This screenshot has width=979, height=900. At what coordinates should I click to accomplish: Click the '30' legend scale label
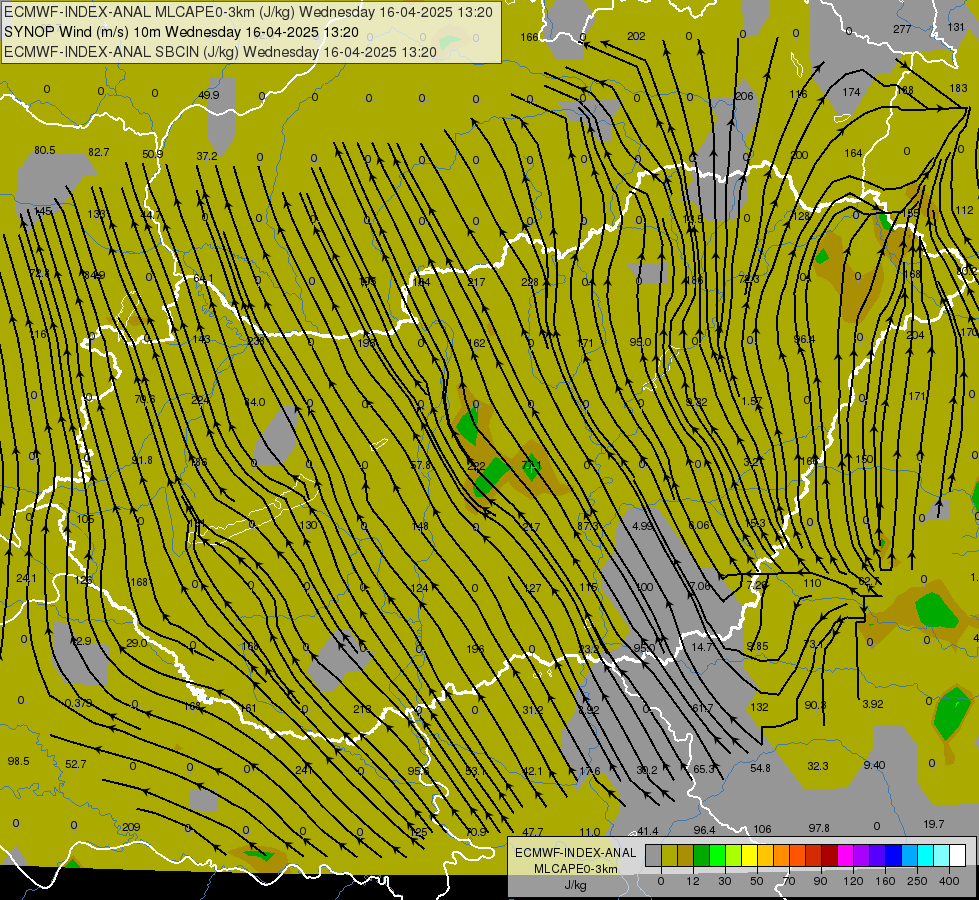coord(725,881)
